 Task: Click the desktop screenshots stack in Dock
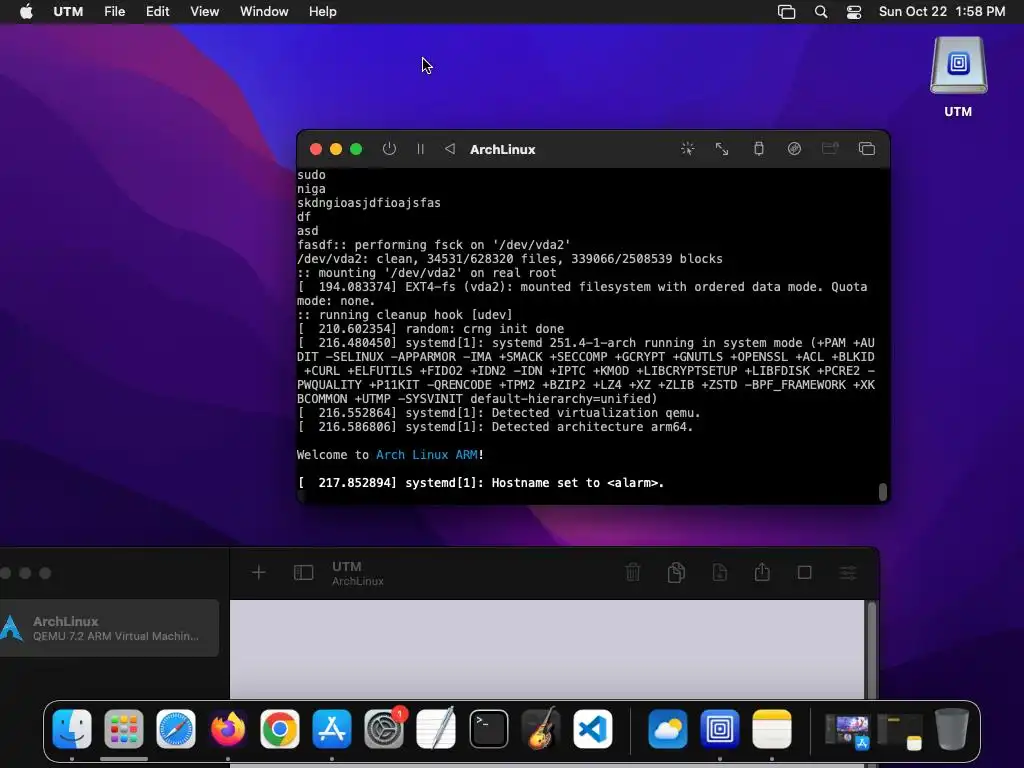pos(848,730)
